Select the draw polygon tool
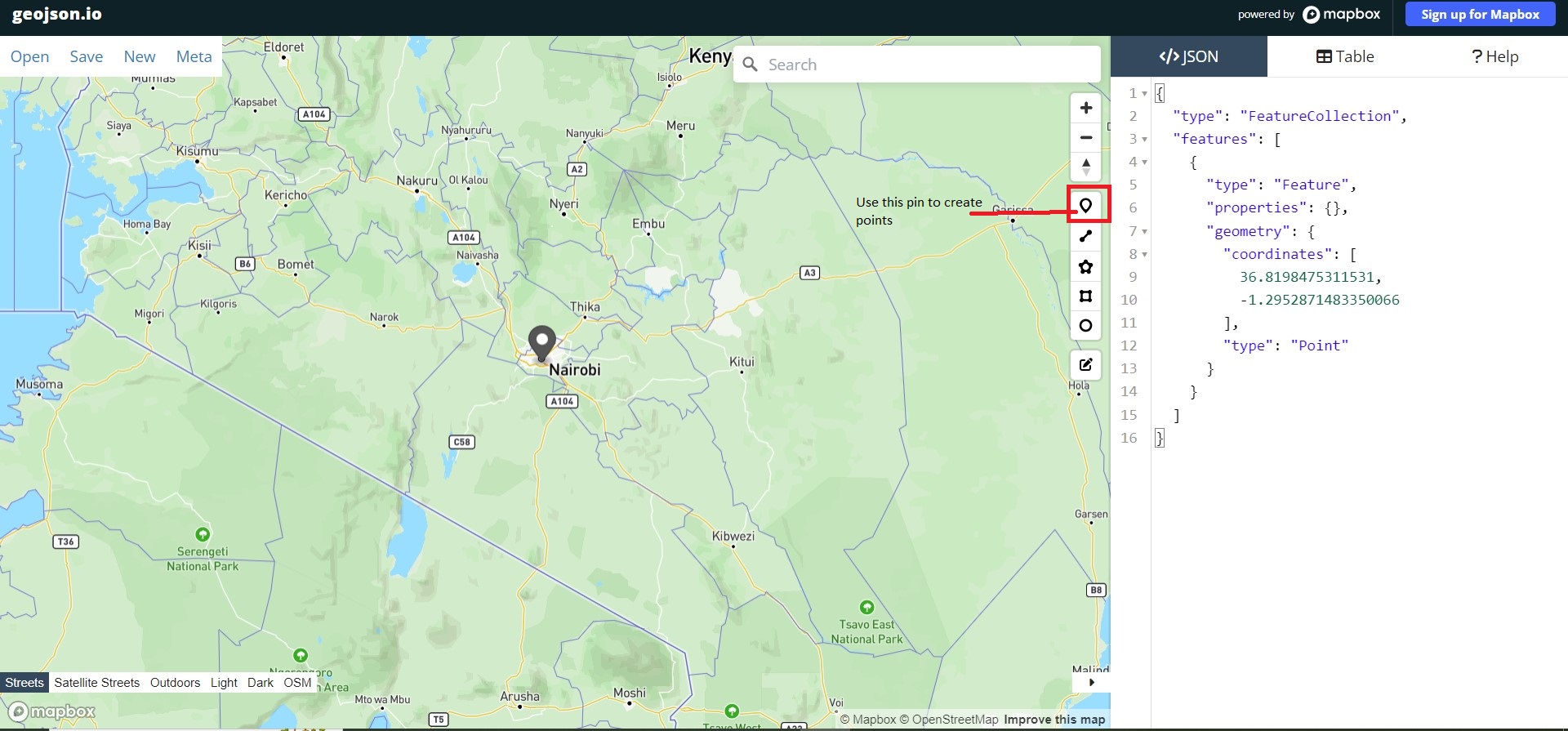 point(1085,267)
